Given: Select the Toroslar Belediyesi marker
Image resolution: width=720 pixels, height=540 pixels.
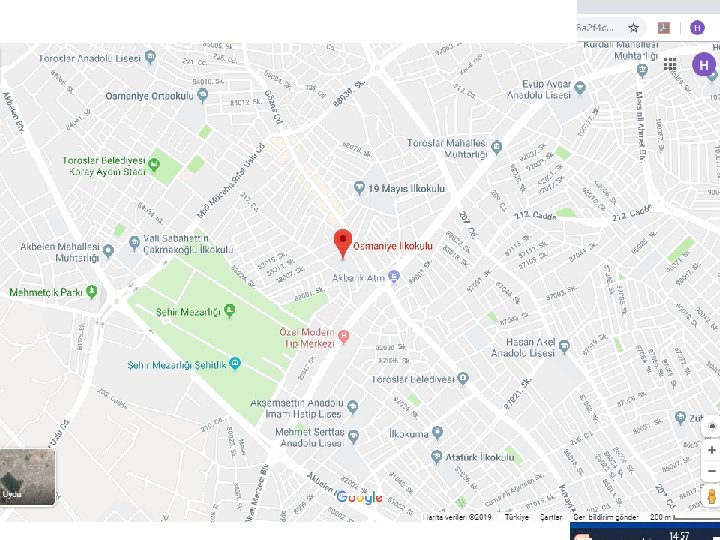Looking at the screenshot, I should 463,378.
